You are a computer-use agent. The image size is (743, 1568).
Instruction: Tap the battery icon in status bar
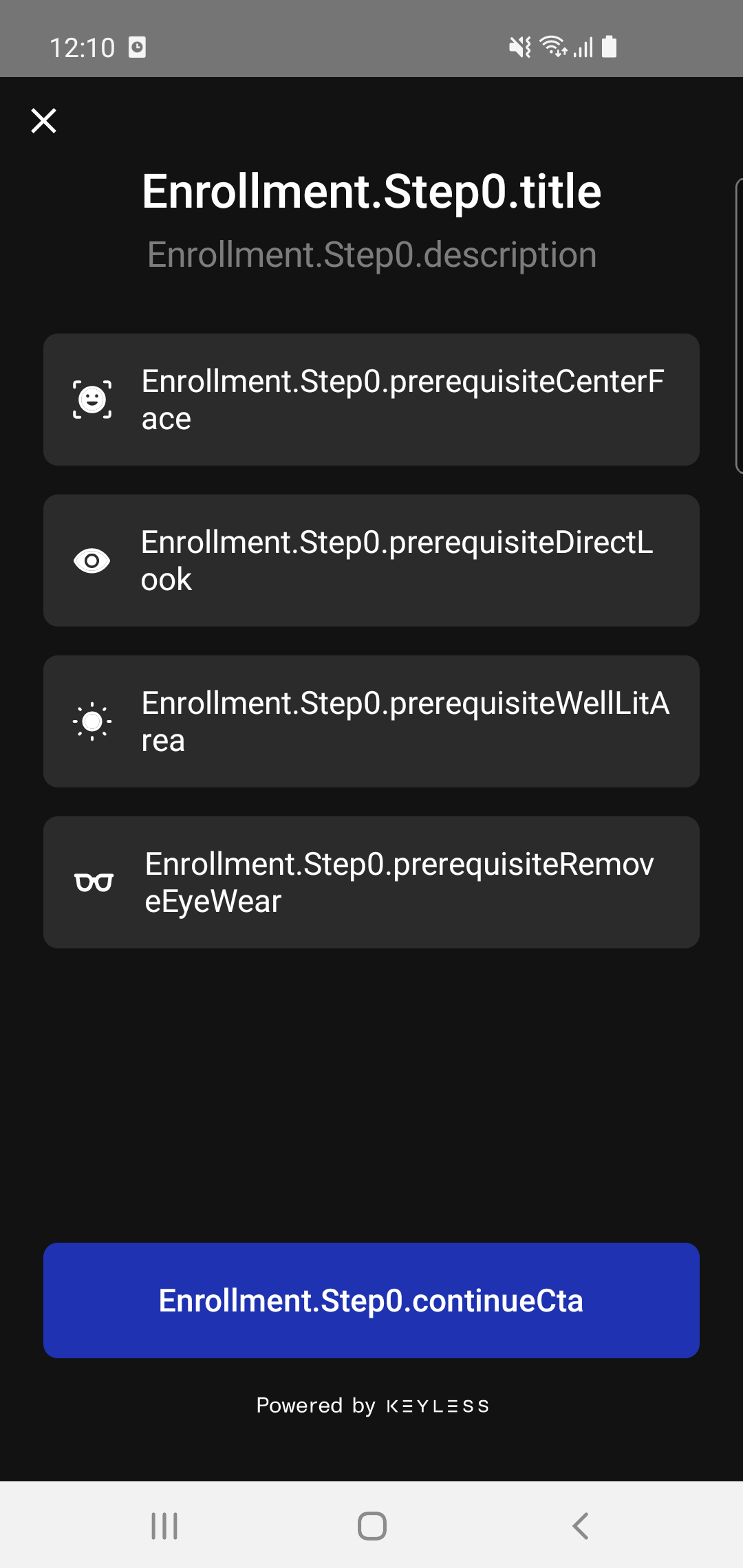tap(609, 47)
